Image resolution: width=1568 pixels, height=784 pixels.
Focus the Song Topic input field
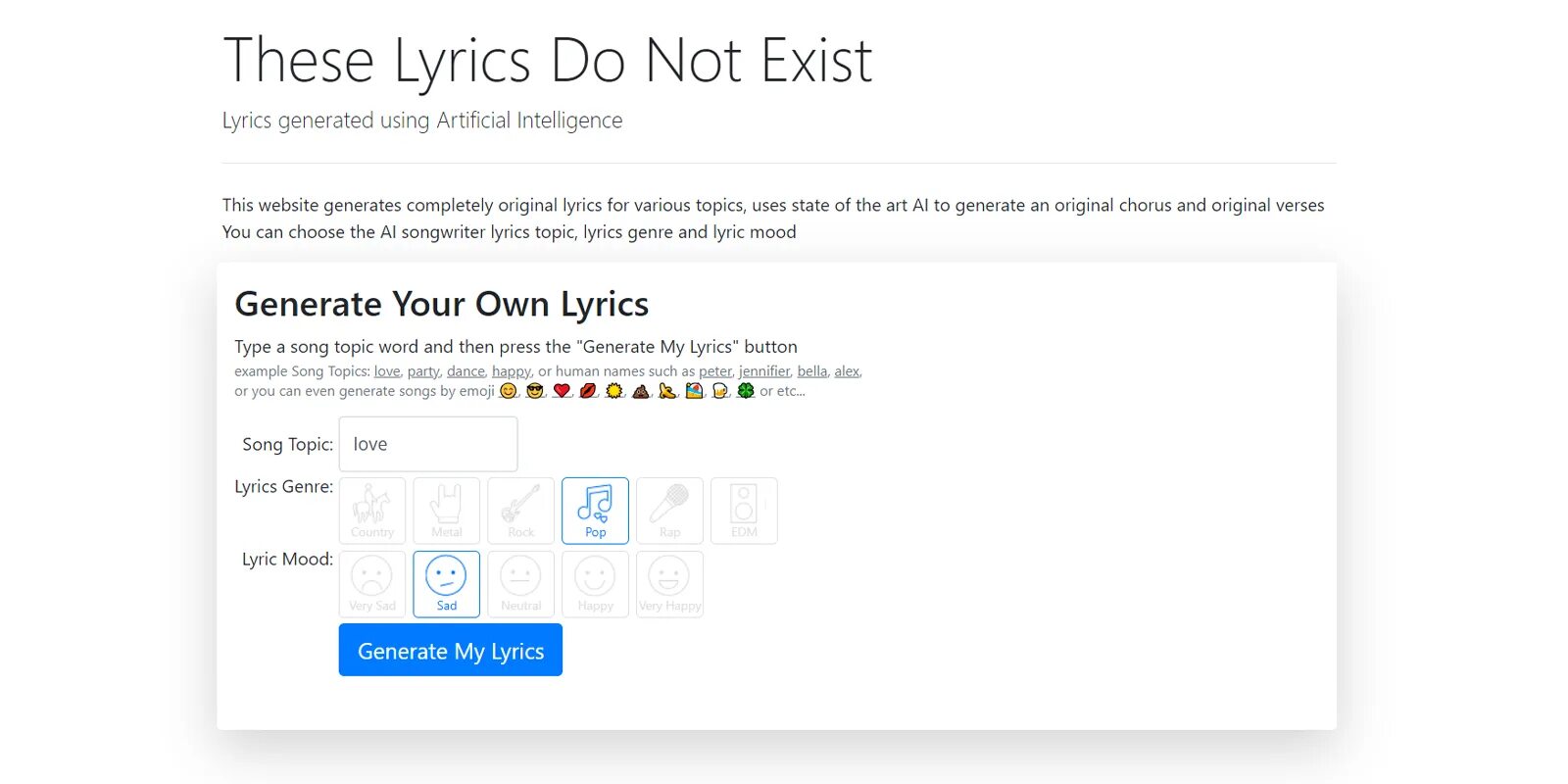coord(428,444)
